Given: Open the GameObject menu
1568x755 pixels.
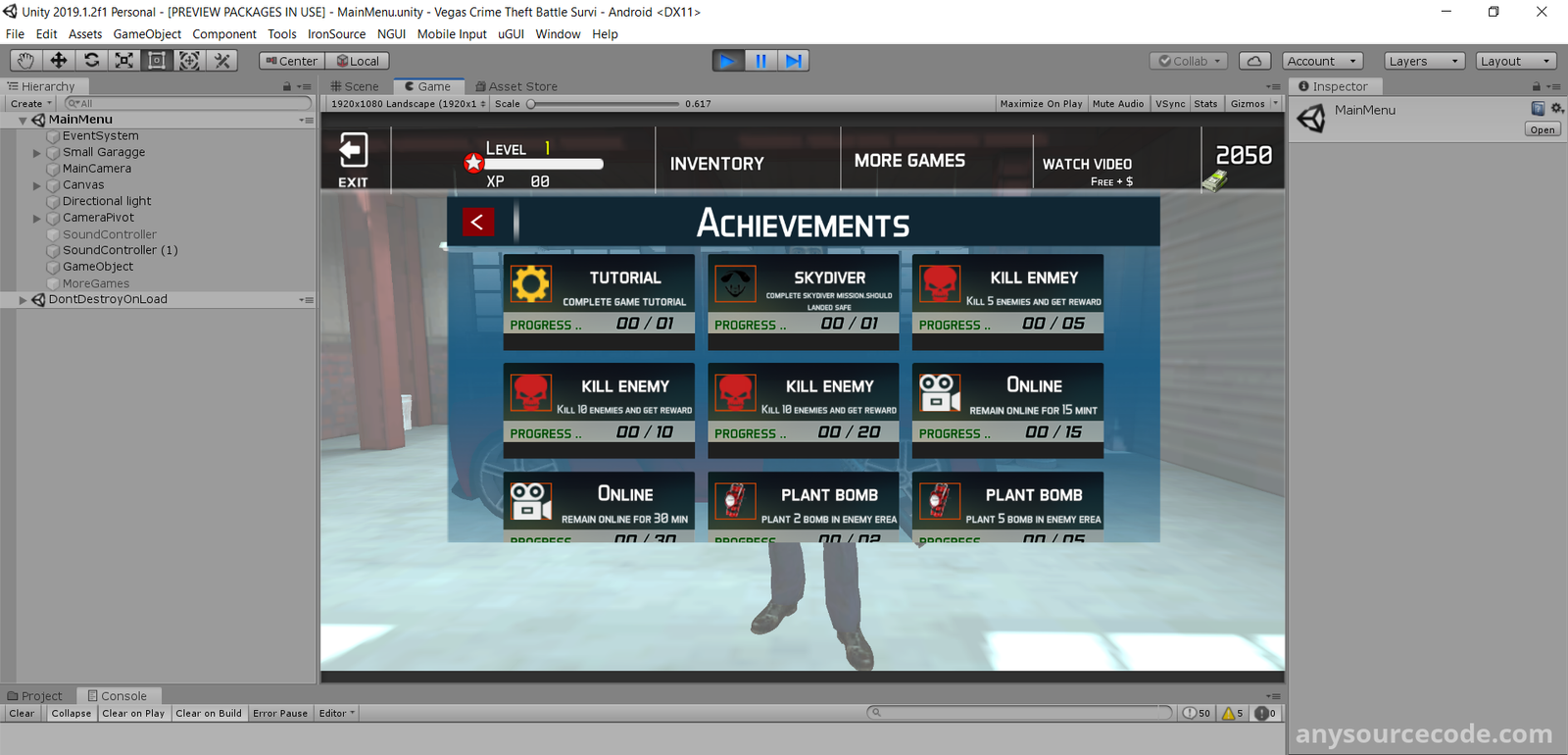Looking at the screenshot, I should 147,34.
